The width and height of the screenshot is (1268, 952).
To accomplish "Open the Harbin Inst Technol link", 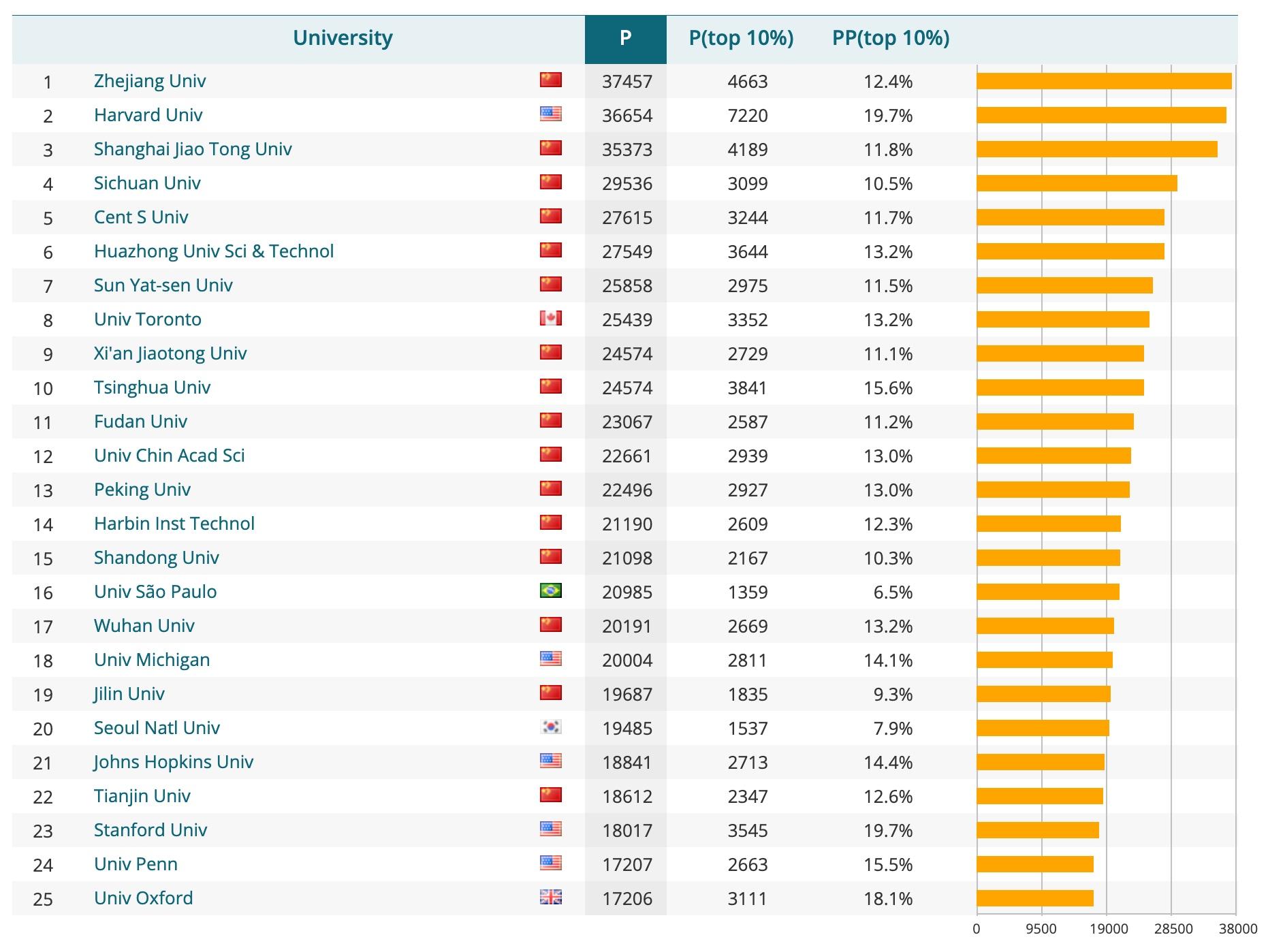I will (x=174, y=524).
